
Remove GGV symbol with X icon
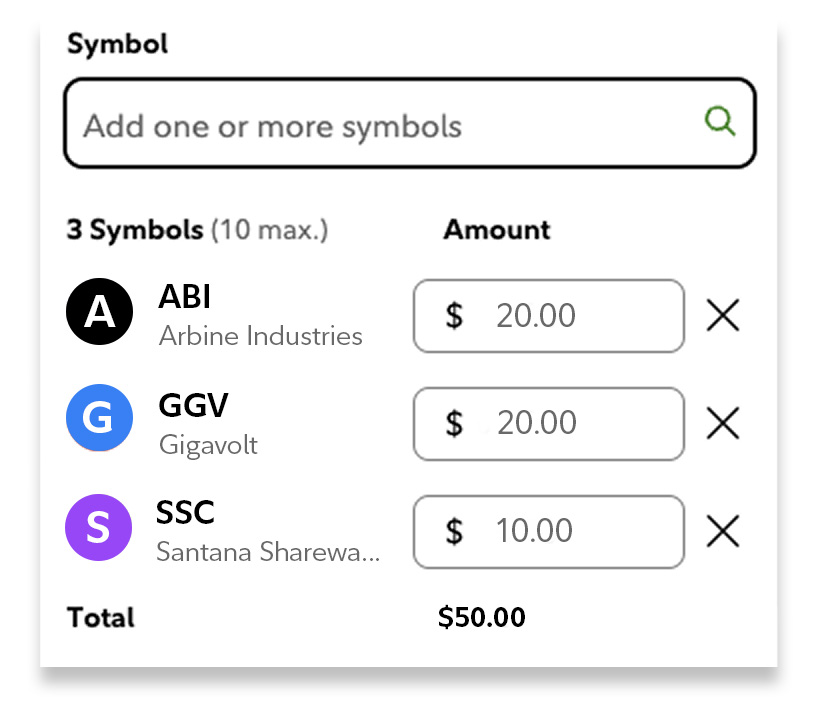(722, 424)
